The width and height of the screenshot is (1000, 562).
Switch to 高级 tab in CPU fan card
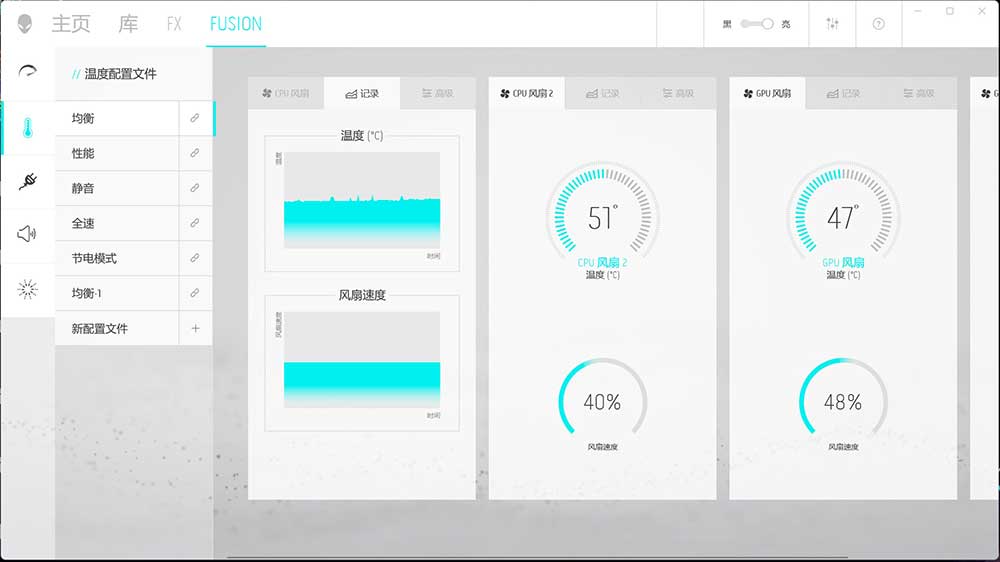pos(437,94)
